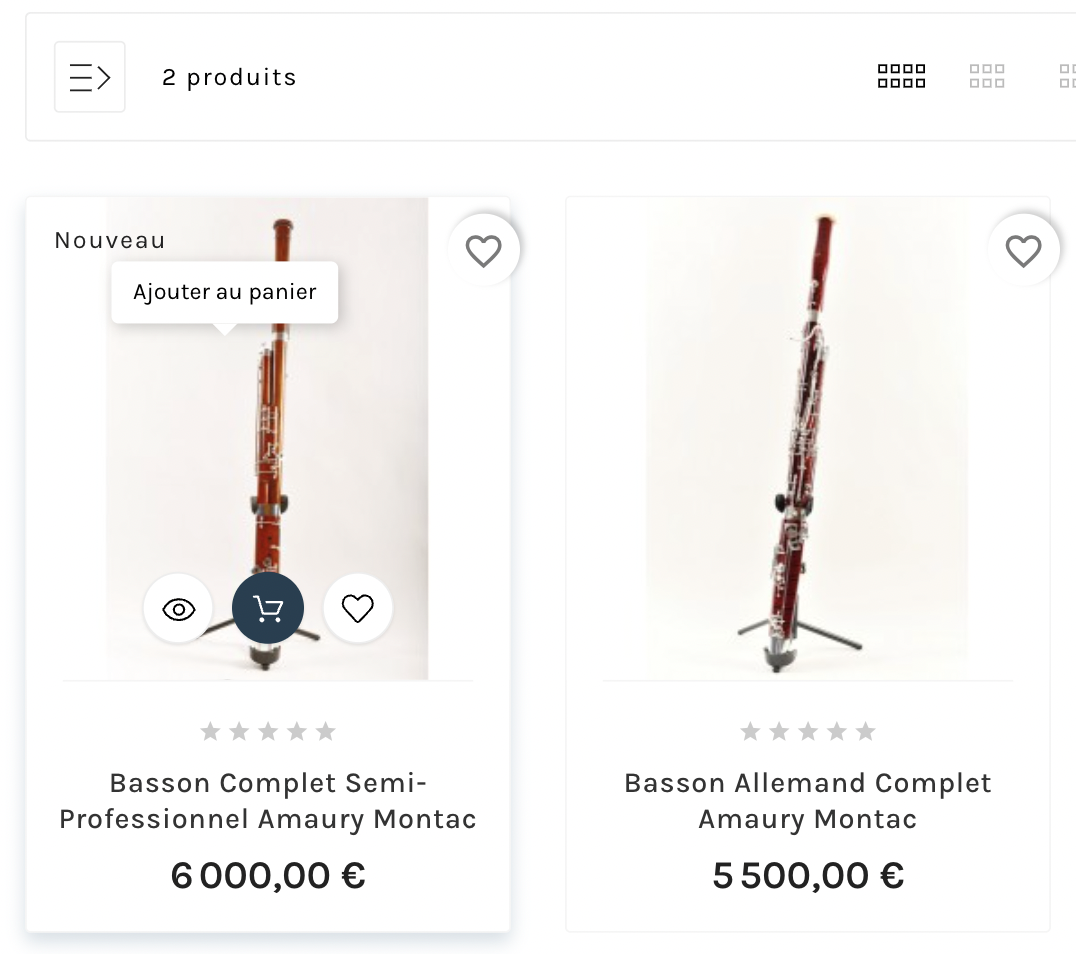Open Basson Complet Semi-Professionnel Amaury Montac link
Screen dimensions: 1076x954
pyautogui.click(x=267, y=801)
